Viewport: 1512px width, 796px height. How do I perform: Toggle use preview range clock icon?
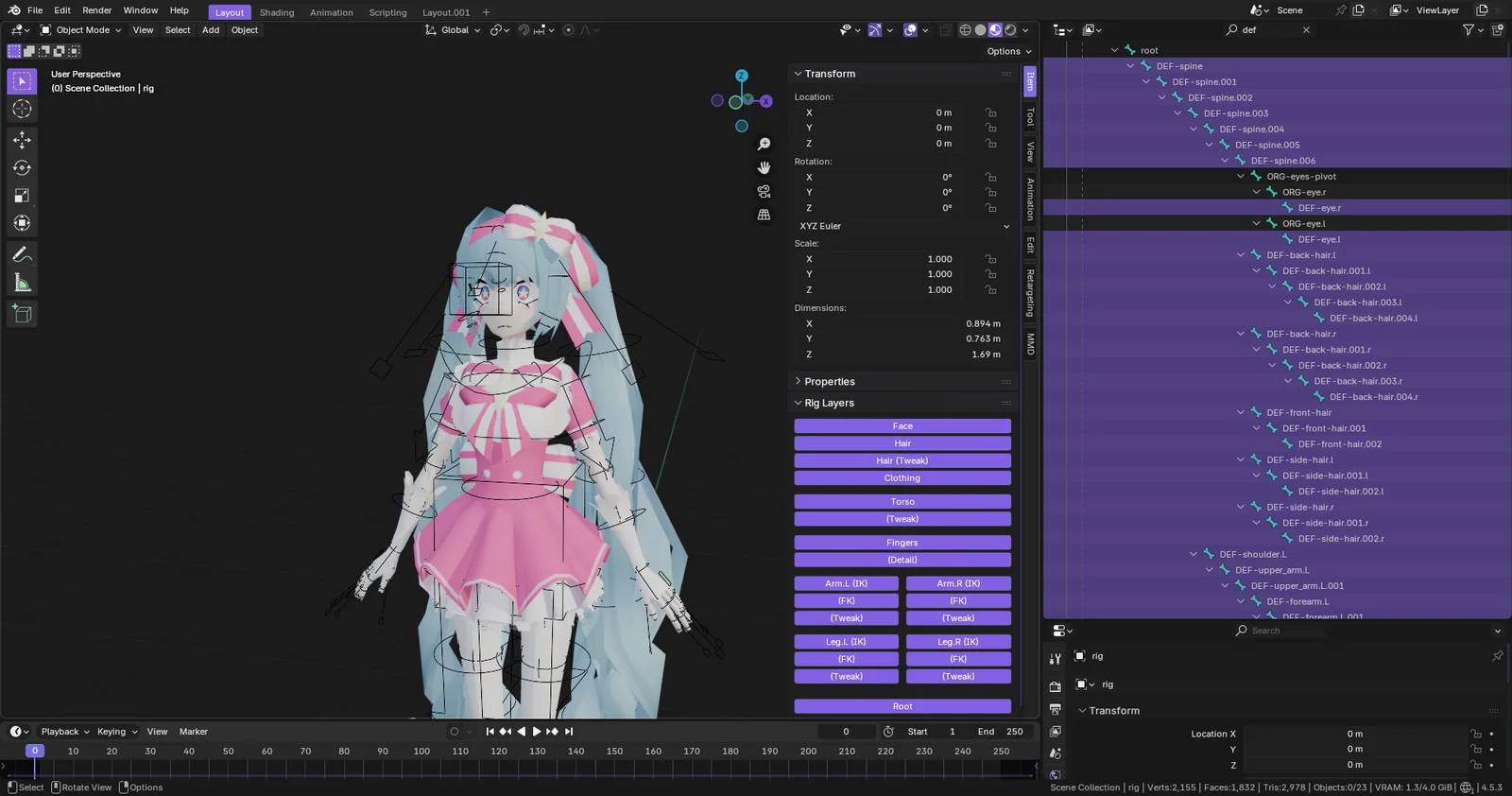click(x=888, y=732)
